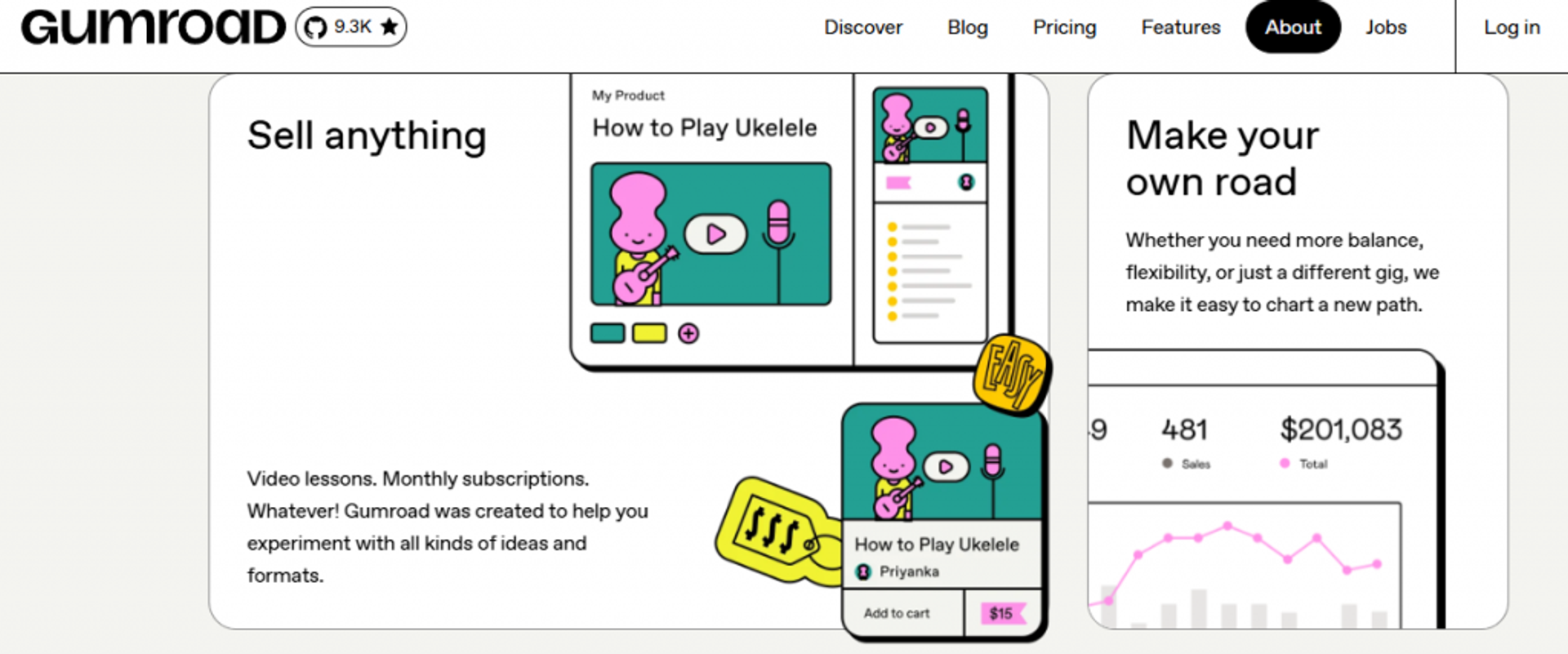The width and height of the screenshot is (1568, 654).
Task: Click the play button on the product card
Action: click(x=946, y=467)
